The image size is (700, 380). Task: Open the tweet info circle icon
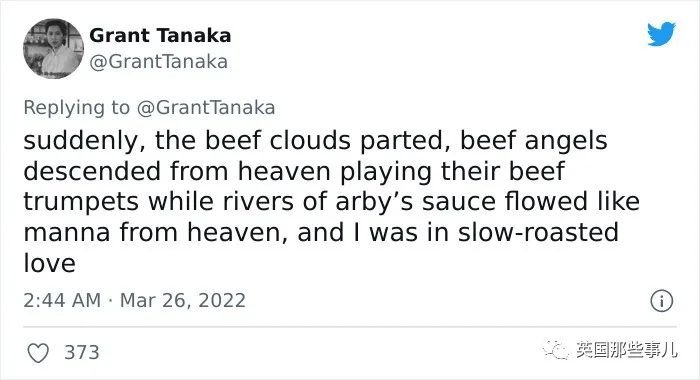(661, 301)
